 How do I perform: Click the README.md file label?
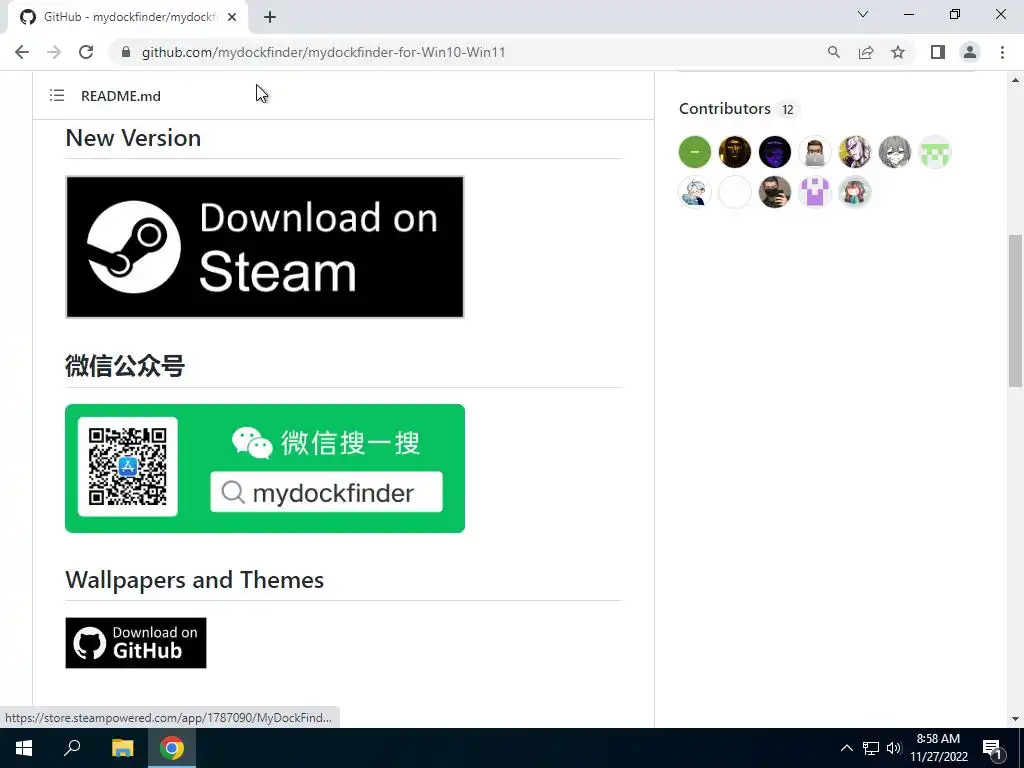tap(121, 96)
